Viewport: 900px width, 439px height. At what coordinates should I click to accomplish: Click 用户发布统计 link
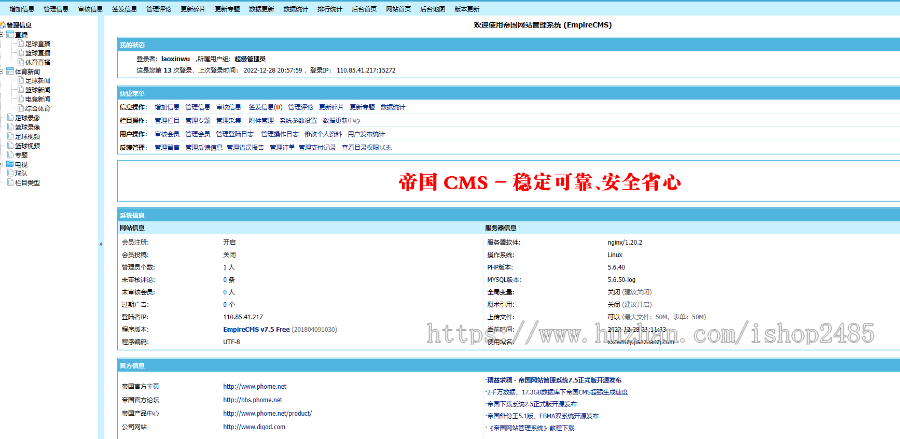[x=366, y=134]
